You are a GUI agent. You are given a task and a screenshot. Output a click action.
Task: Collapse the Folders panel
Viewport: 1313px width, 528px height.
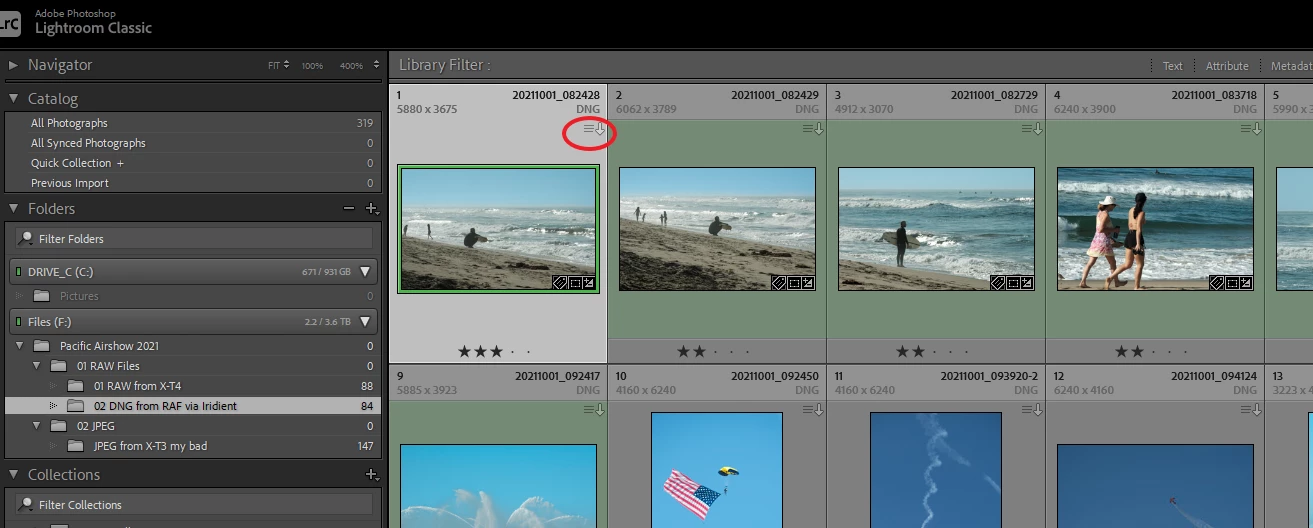click(x=13, y=209)
